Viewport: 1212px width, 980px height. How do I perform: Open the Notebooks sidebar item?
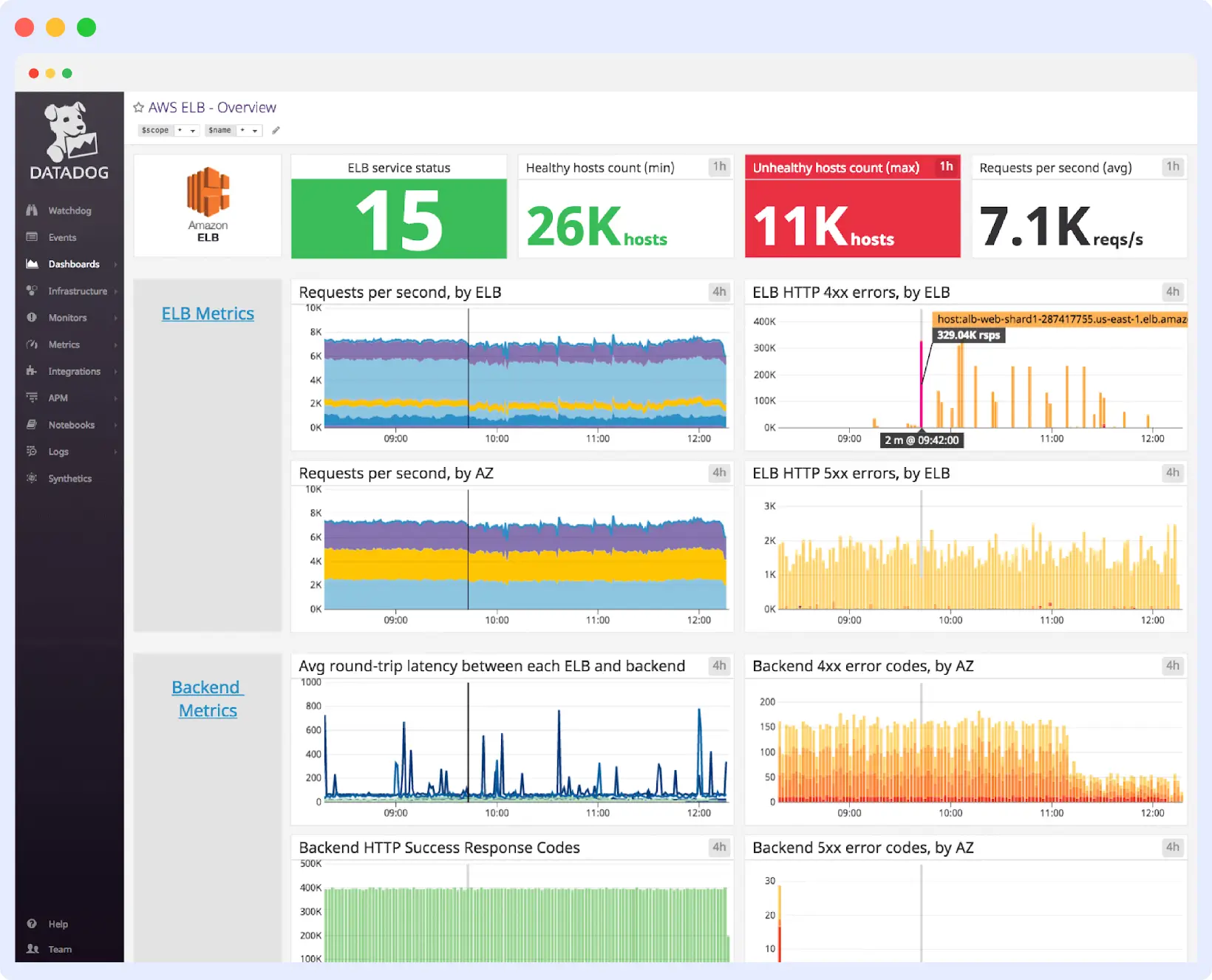71,424
